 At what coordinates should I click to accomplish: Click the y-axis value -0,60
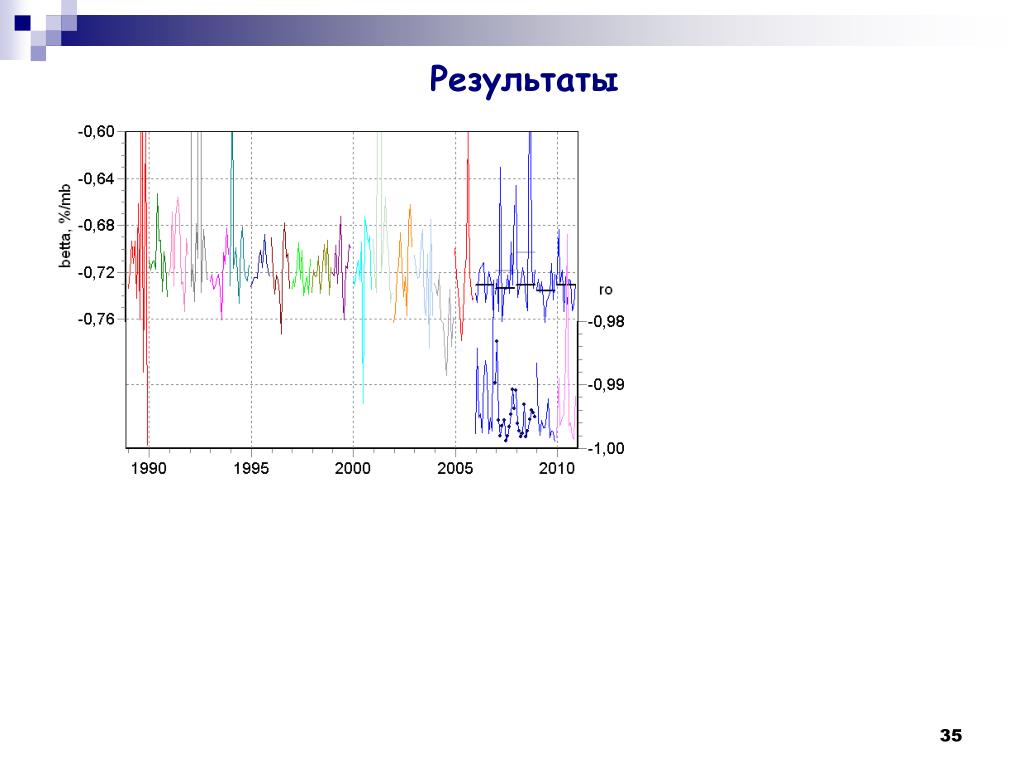(x=96, y=132)
